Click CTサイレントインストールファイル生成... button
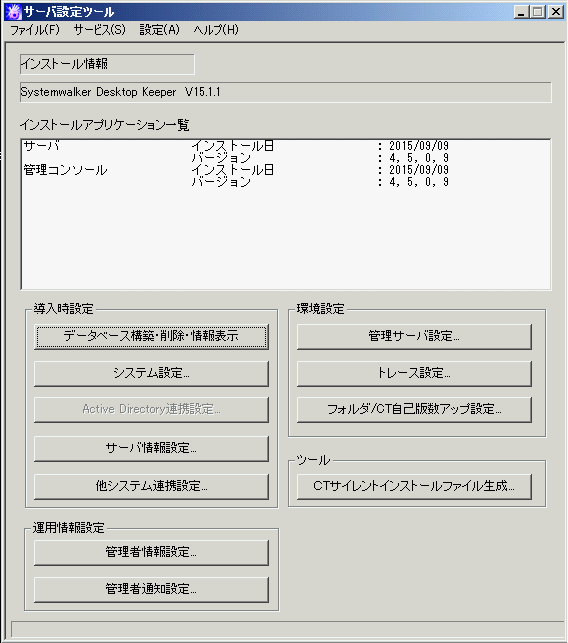 (x=414, y=486)
